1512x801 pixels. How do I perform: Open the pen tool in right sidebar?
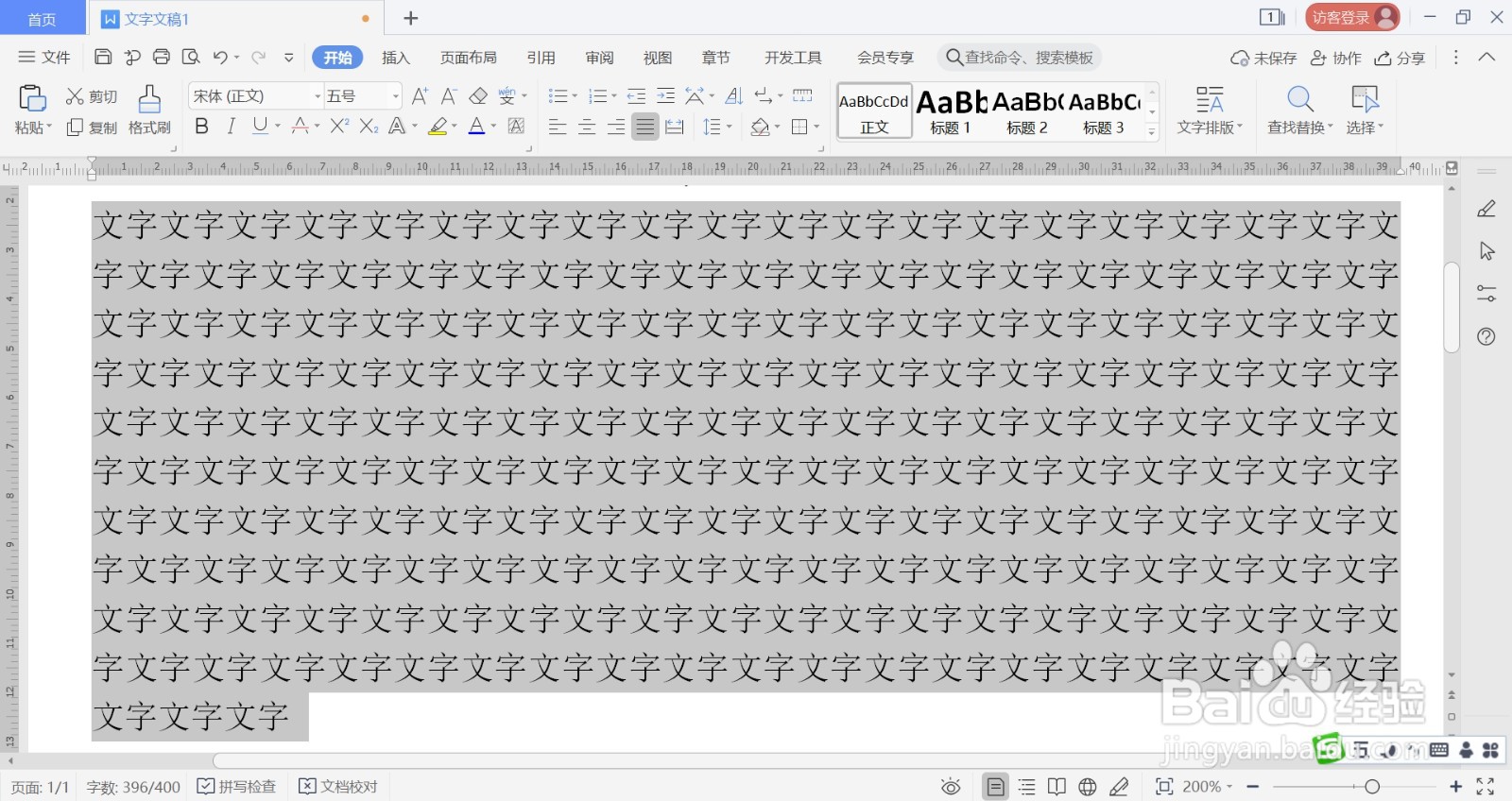[x=1486, y=209]
